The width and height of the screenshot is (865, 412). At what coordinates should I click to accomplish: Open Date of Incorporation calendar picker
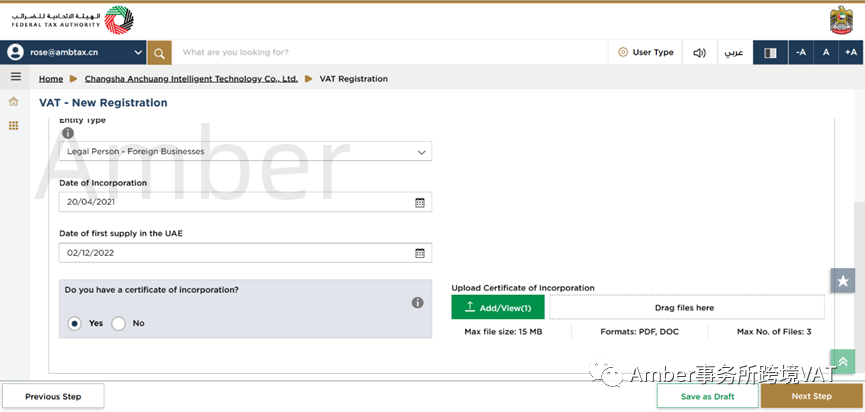coord(420,202)
